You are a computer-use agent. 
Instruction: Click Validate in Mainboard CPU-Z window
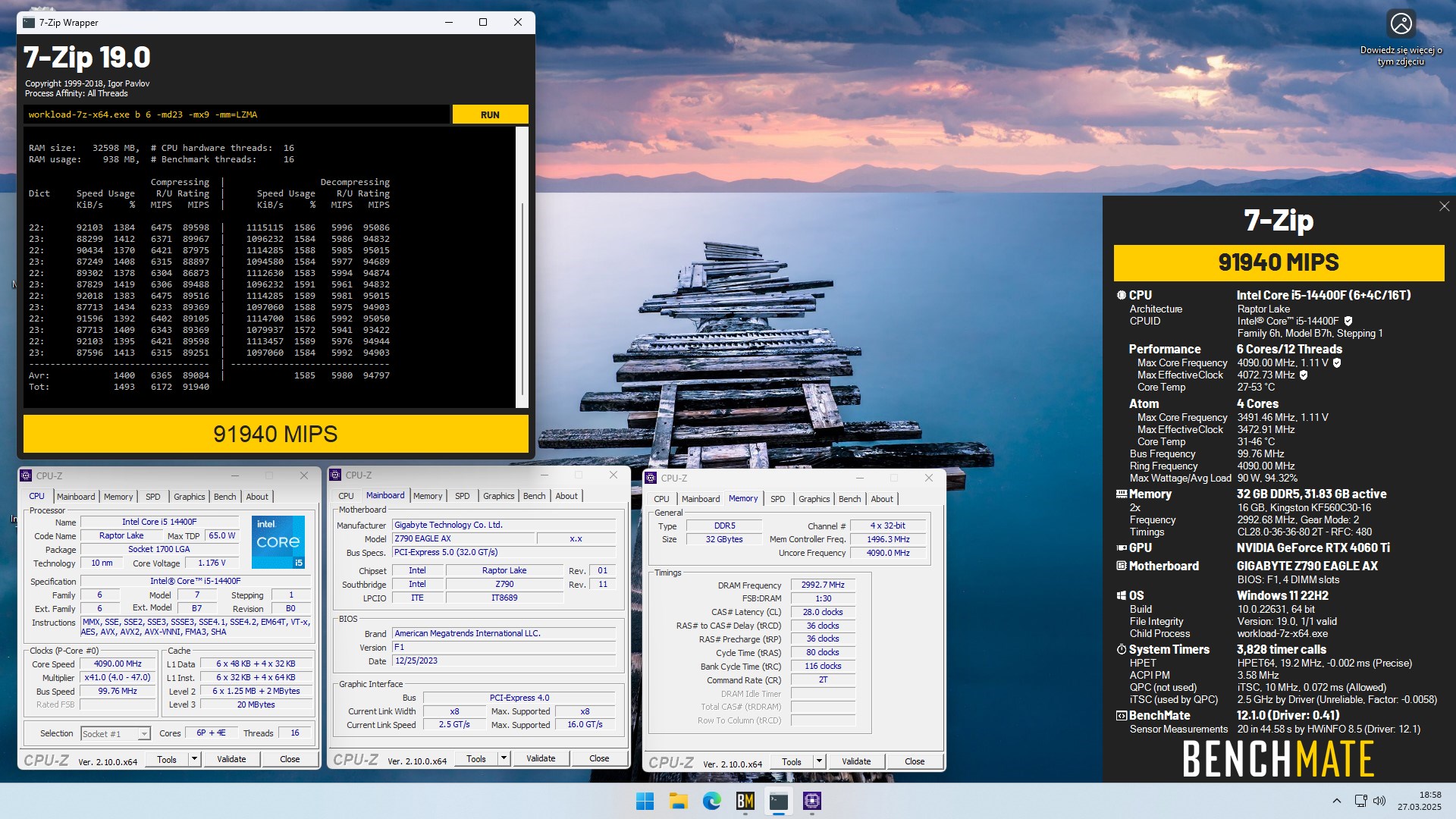click(x=541, y=758)
